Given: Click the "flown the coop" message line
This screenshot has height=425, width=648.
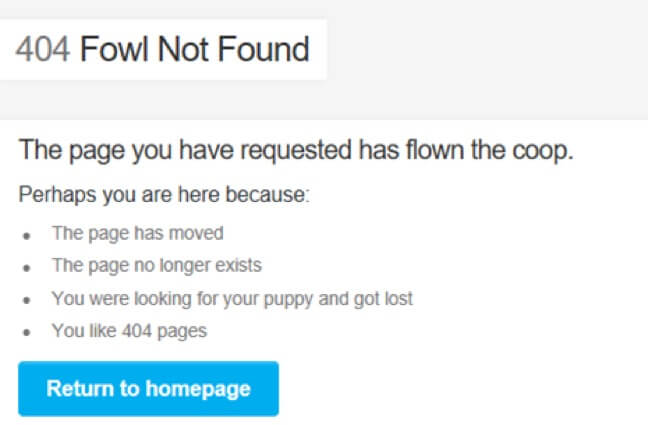Looking at the screenshot, I should pos(296,152).
